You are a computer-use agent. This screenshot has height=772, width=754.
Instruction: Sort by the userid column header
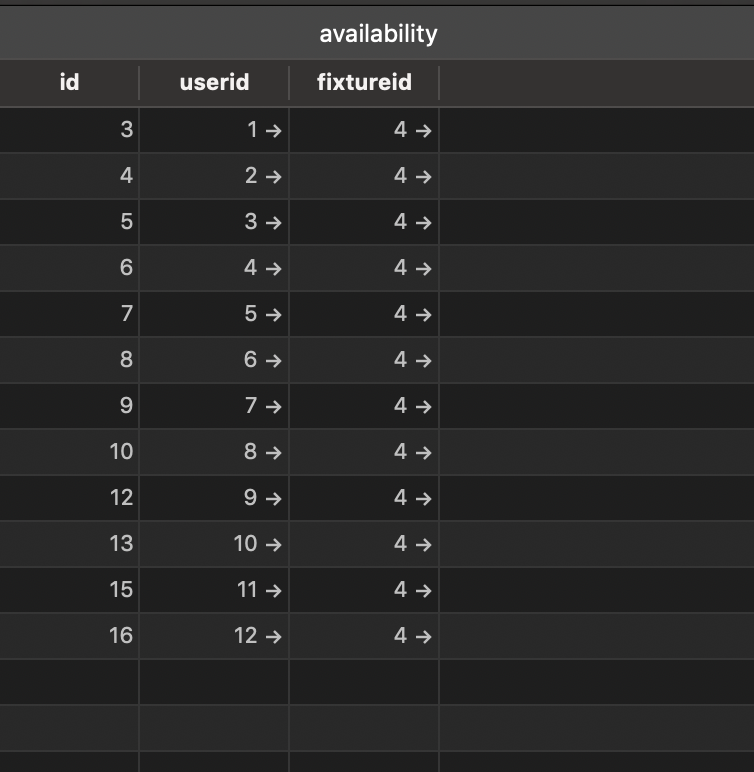tap(214, 82)
